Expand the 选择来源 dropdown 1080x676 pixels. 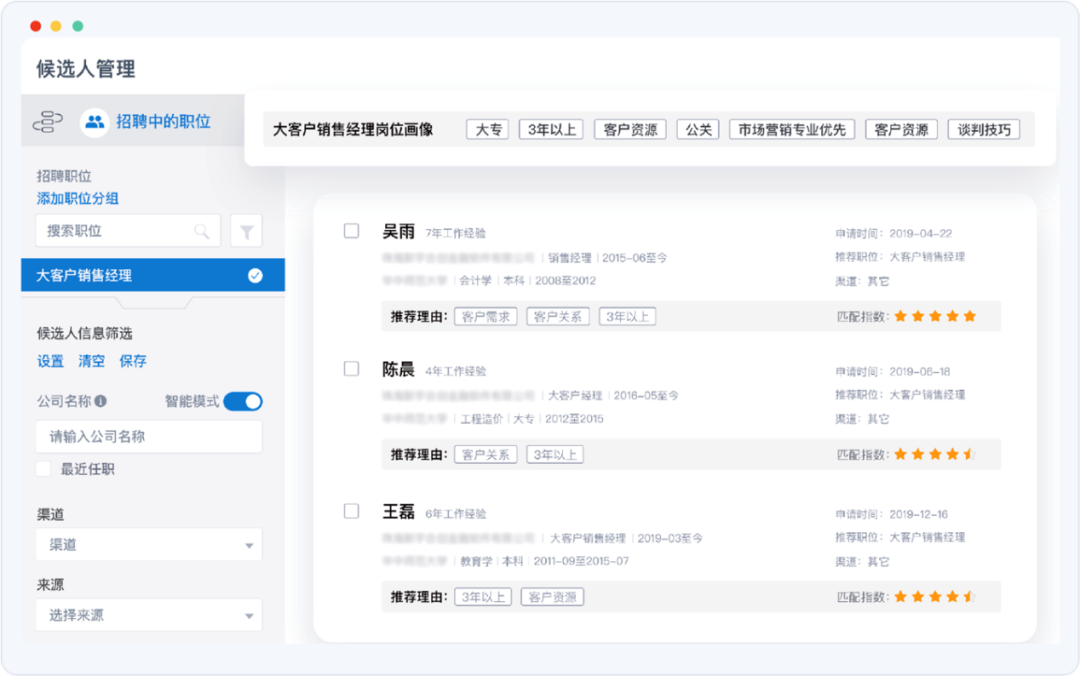point(149,615)
